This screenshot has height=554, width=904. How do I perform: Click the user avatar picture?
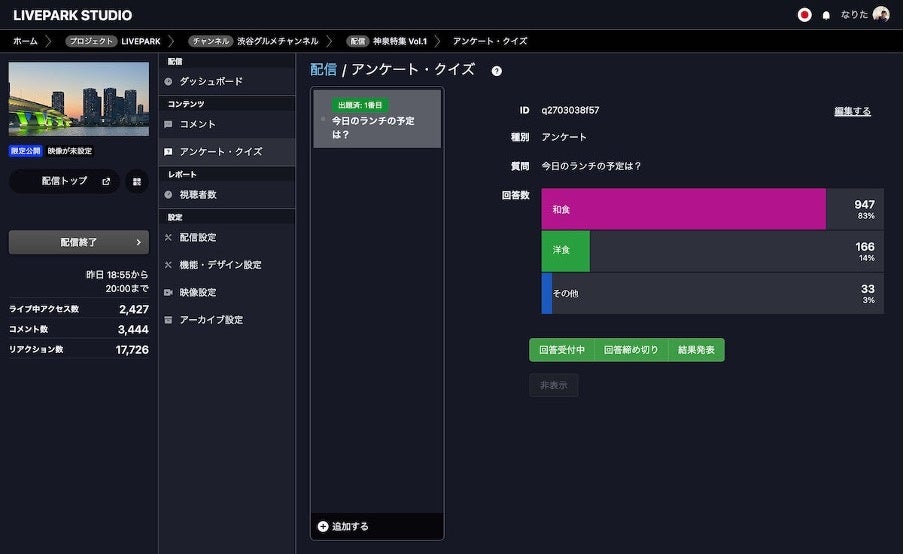pos(881,15)
